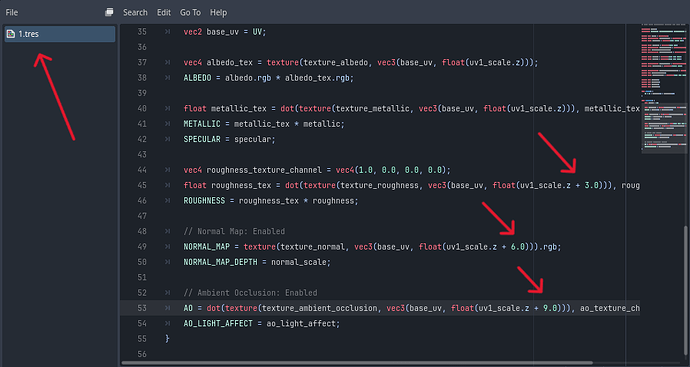
Task: Click the code minimap on the right
Action: coord(664,88)
